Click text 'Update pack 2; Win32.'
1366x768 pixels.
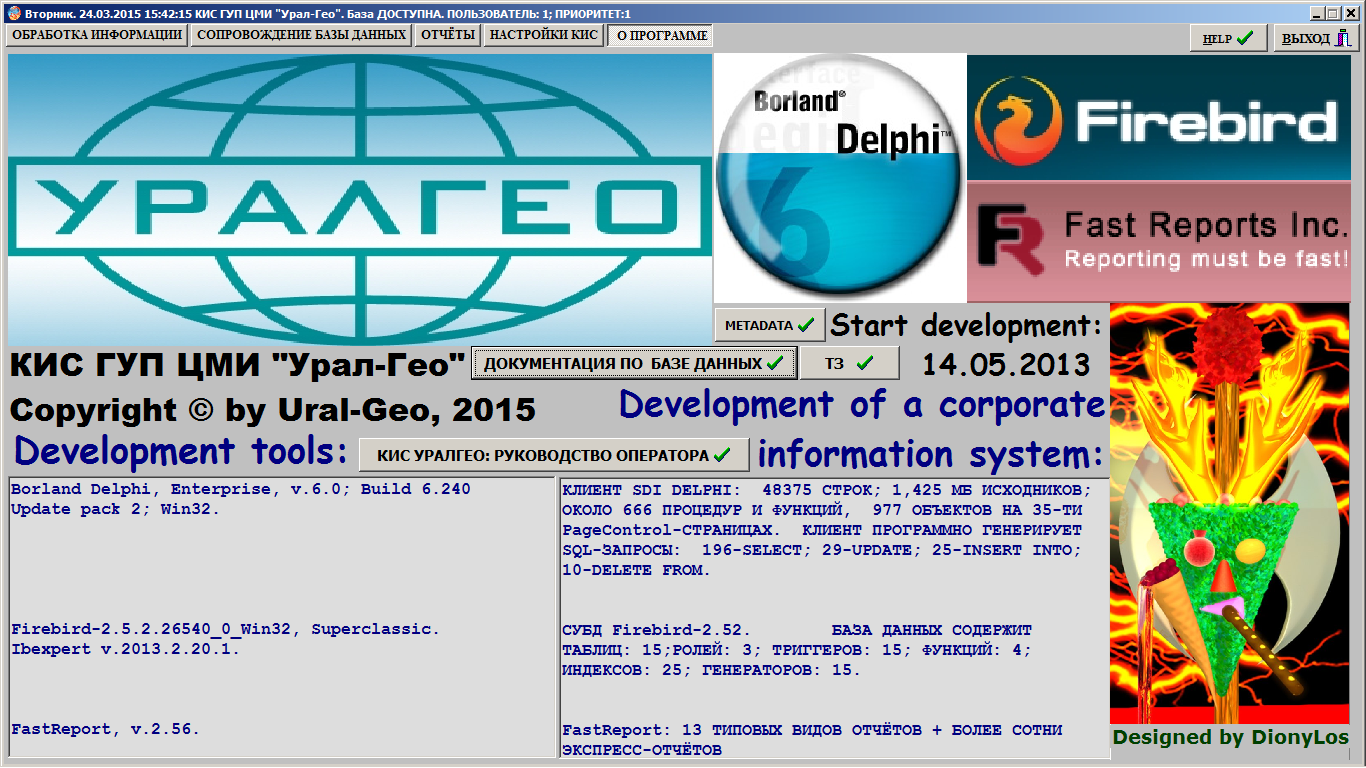click(116, 509)
